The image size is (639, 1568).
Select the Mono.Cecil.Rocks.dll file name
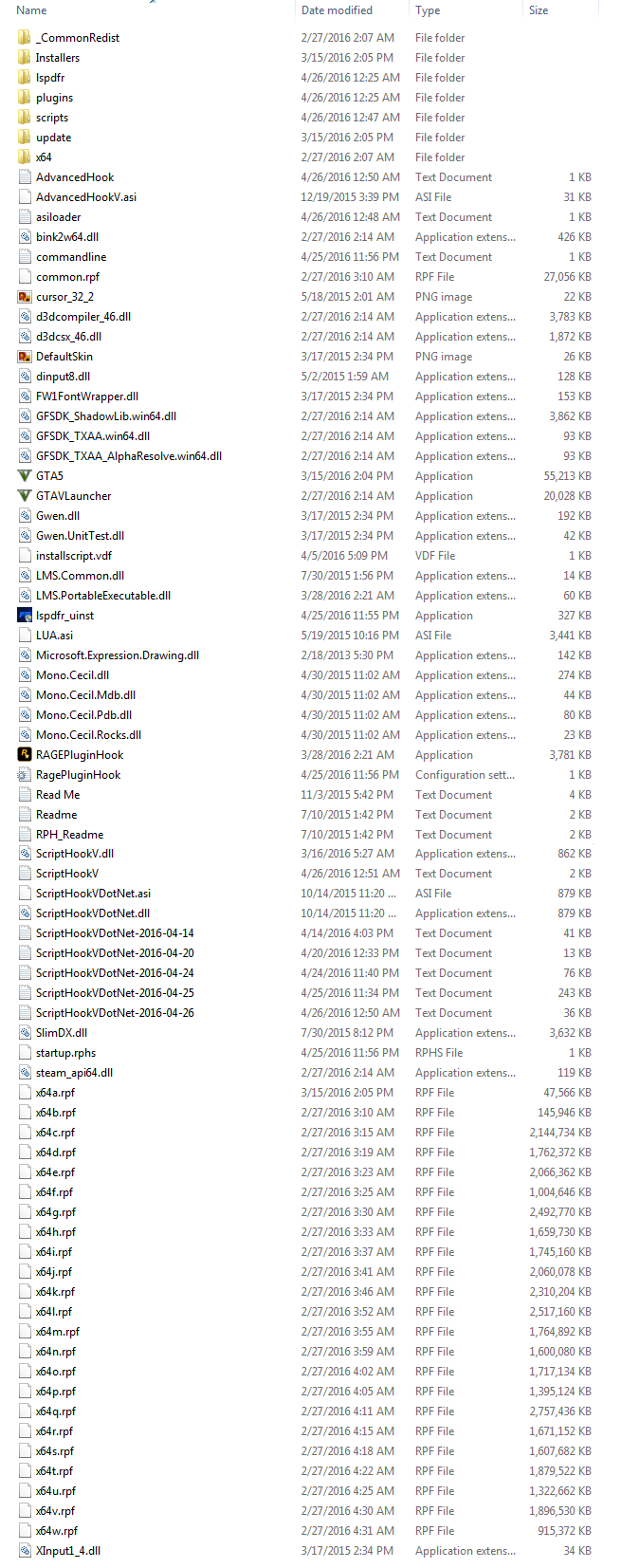(89, 735)
